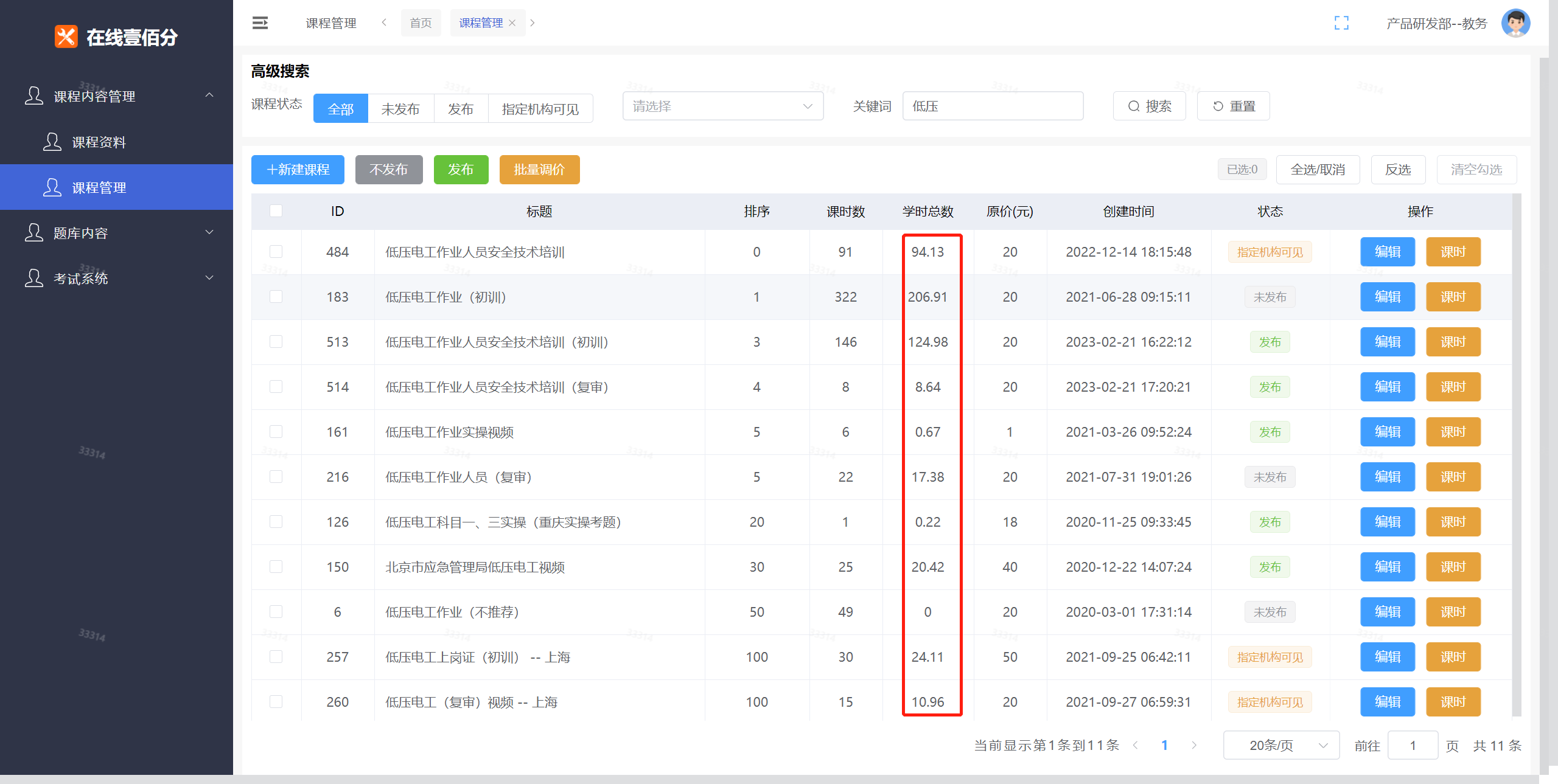Open the user avatar menu
Image resolution: width=1558 pixels, height=784 pixels.
pos(1515,23)
